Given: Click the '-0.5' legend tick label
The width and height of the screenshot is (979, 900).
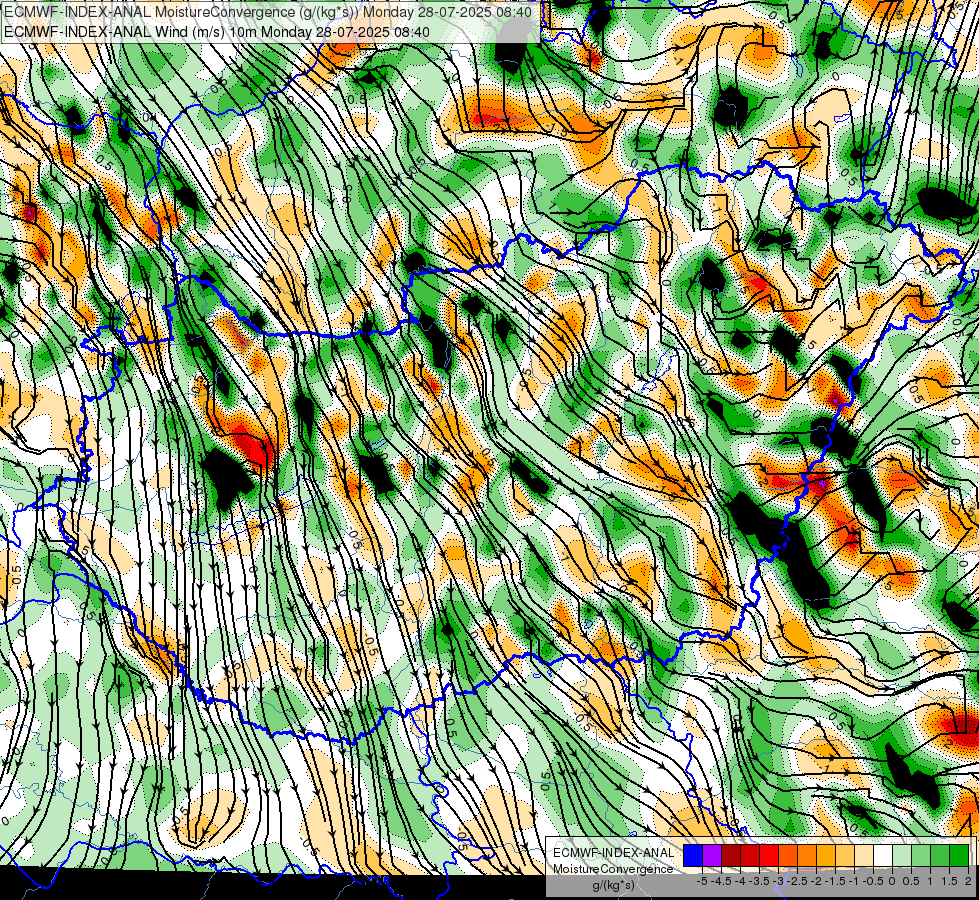Looking at the screenshot, I should point(873,881).
